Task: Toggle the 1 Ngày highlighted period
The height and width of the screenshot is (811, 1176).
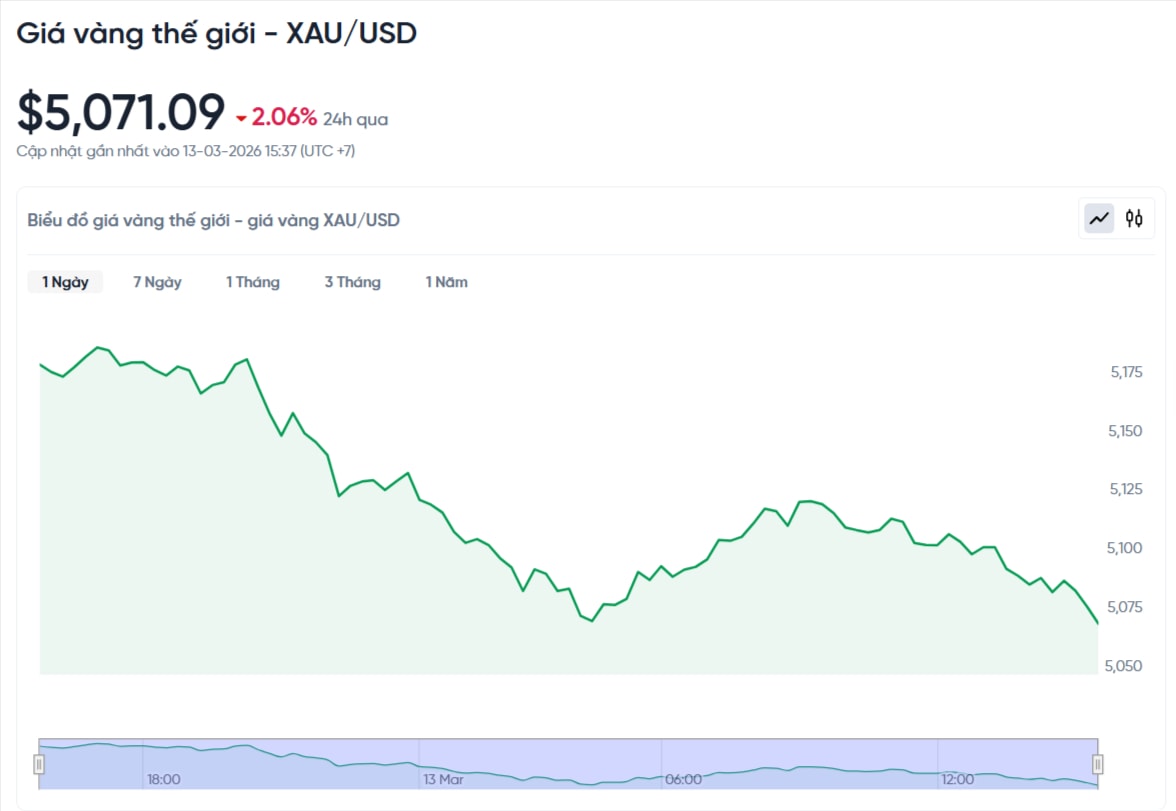Action: point(64,281)
